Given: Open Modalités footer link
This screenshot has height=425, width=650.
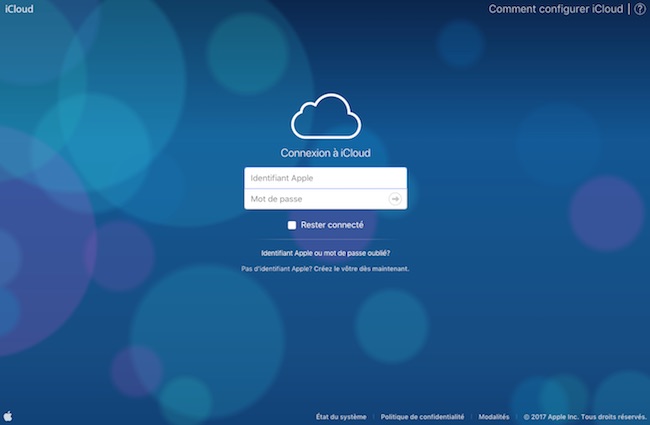Looking at the screenshot, I should click(x=494, y=417).
